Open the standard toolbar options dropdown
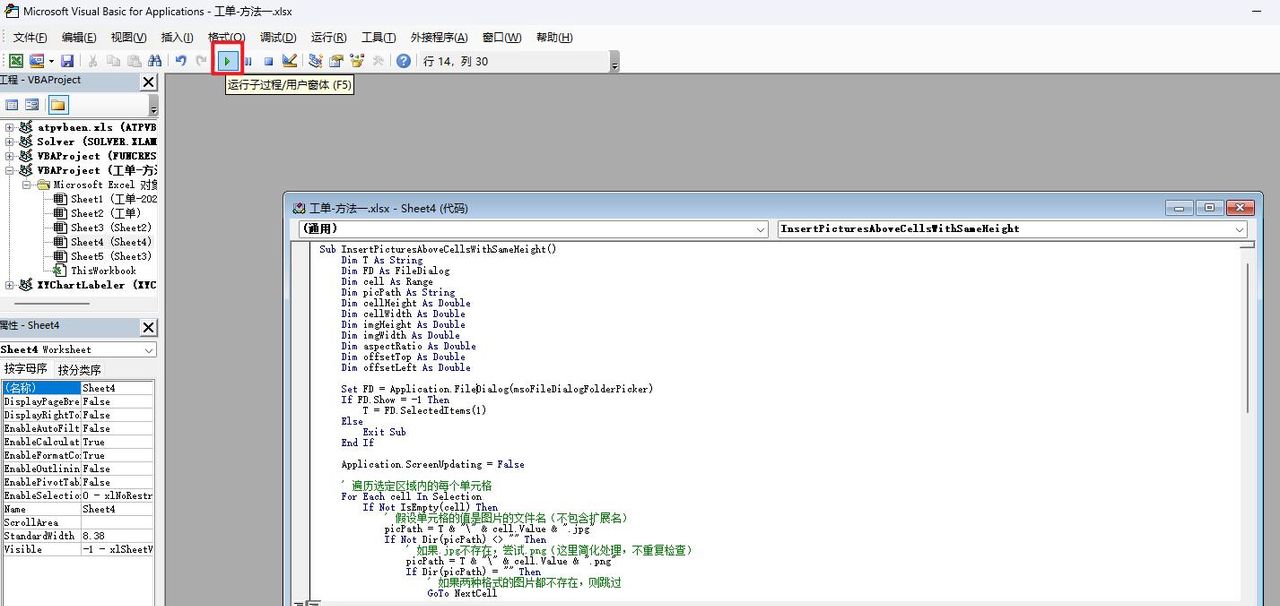The width and height of the screenshot is (1280, 606). tap(615, 63)
